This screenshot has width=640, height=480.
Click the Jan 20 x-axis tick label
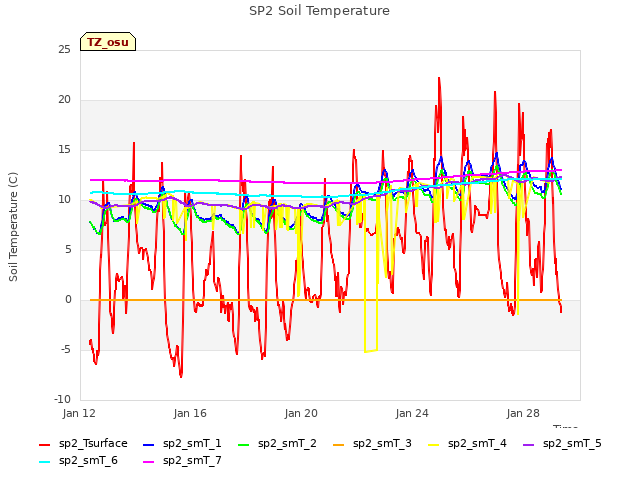(x=301, y=413)
